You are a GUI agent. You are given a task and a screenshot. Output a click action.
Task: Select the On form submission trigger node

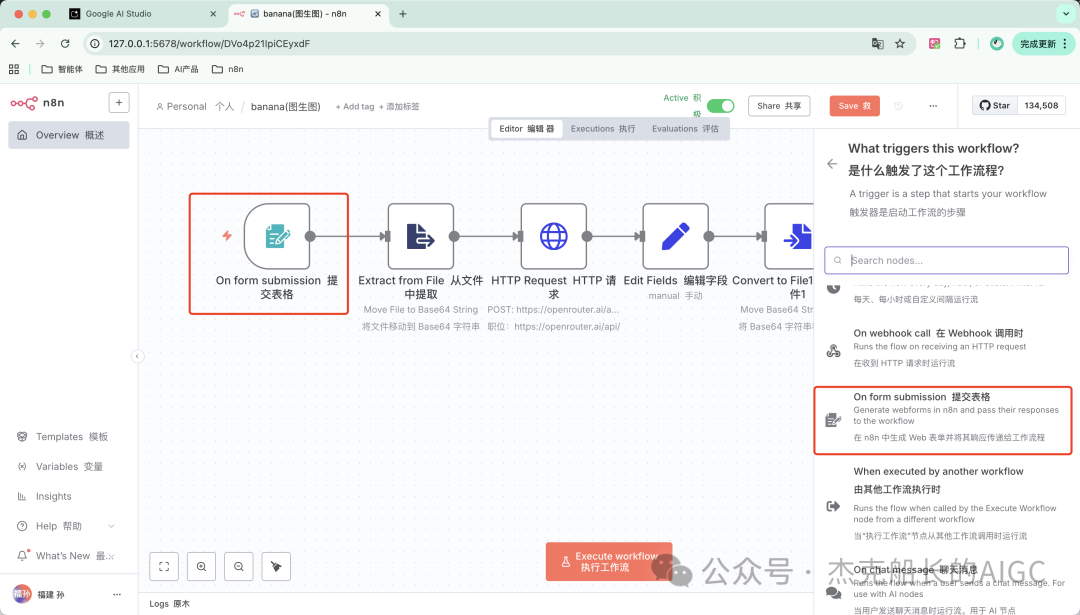[x=277, y=236]
